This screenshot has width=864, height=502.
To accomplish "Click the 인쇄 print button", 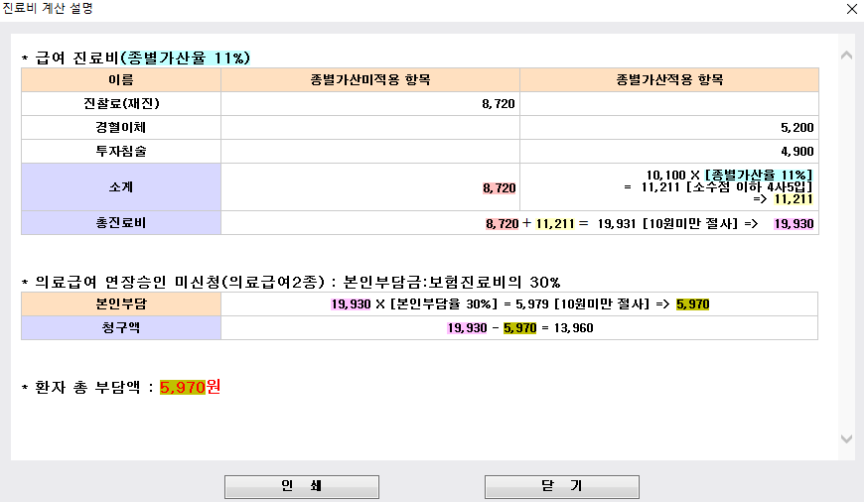I will 301,486.
